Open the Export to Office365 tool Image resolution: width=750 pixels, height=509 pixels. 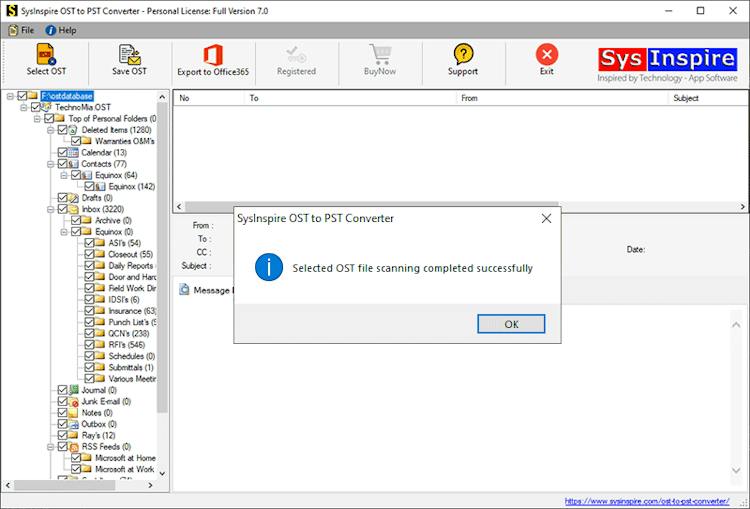point(213,60)
